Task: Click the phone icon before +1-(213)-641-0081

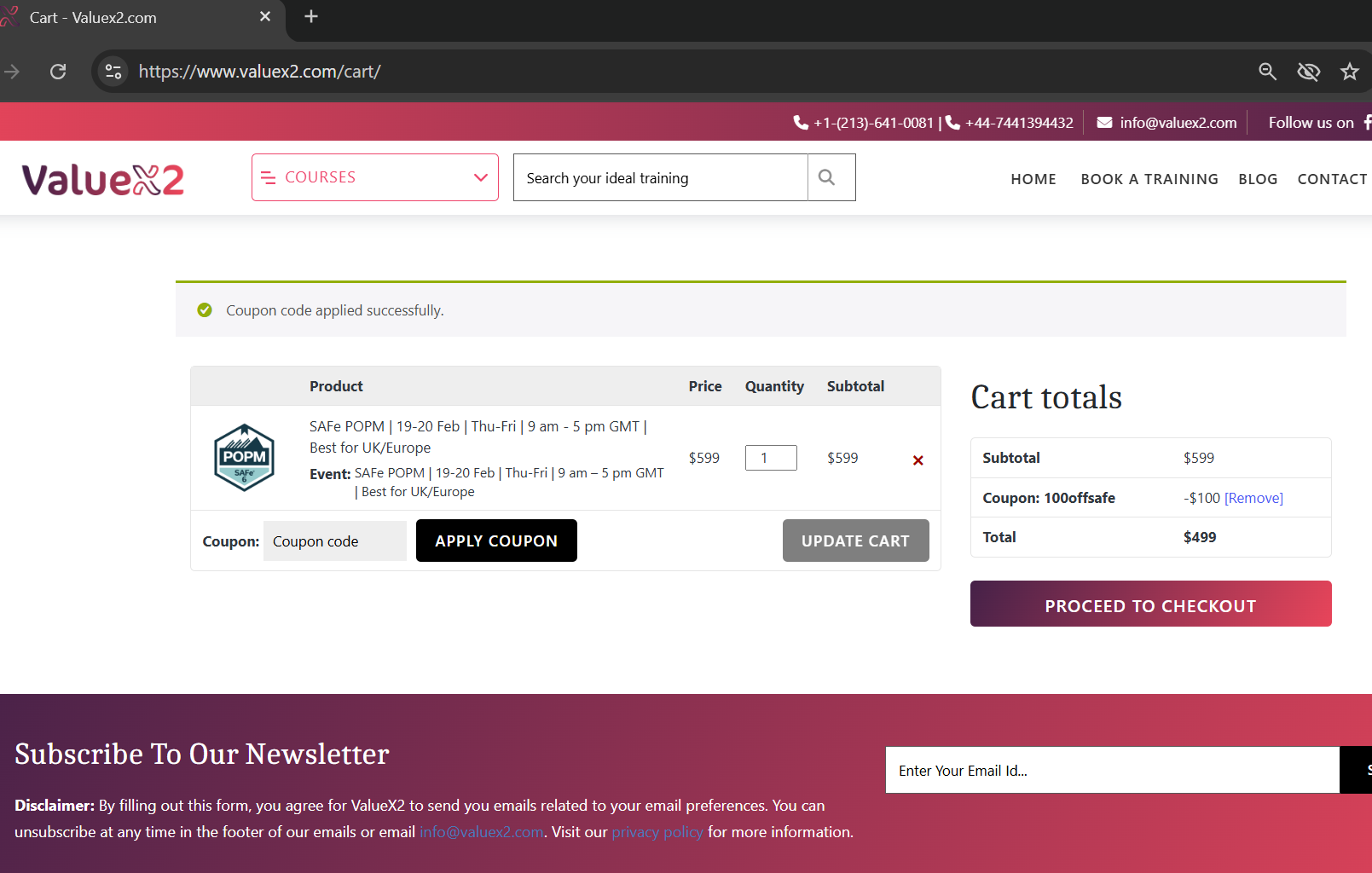Action: click(x=801, y=122)
